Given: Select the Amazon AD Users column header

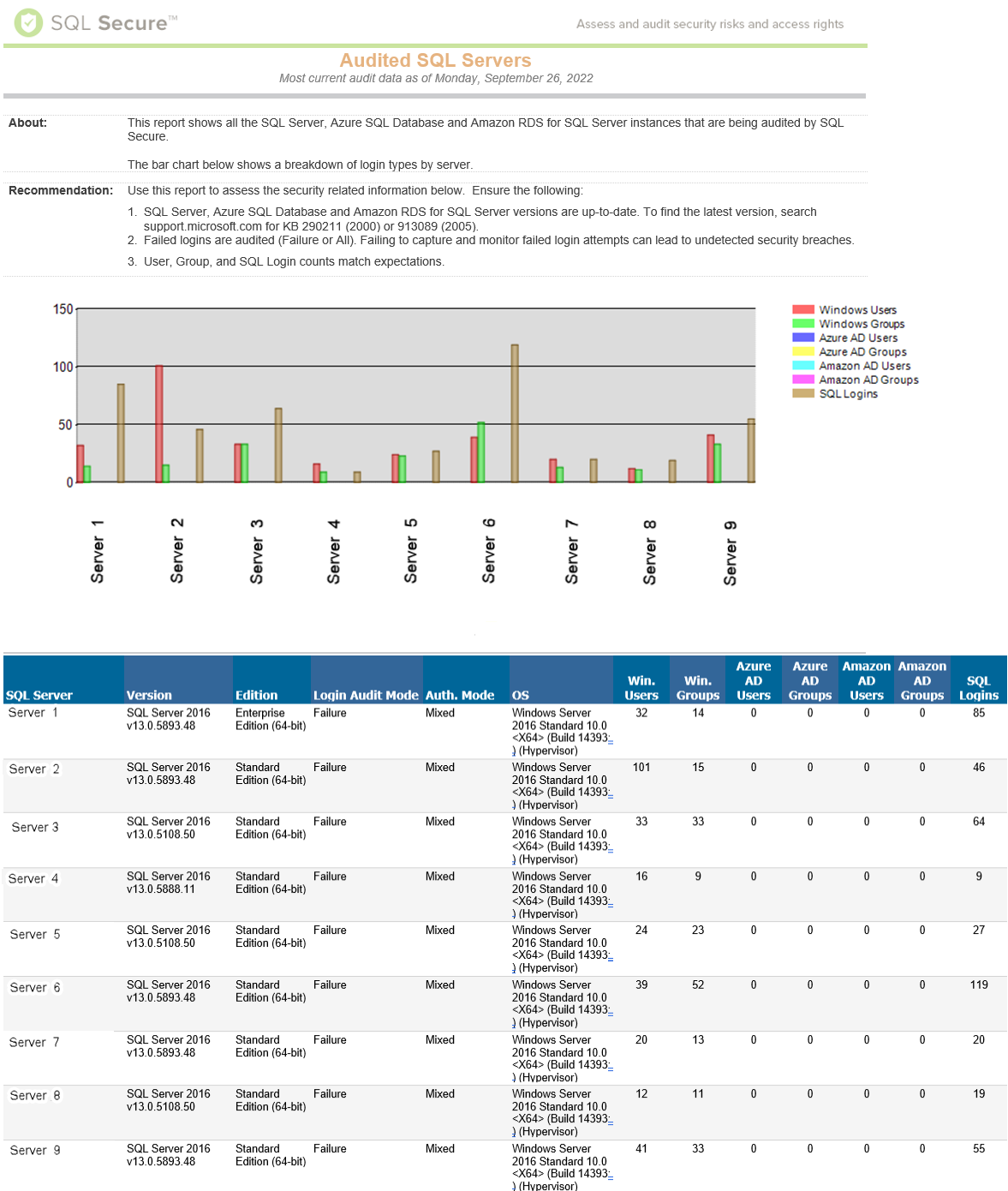Looking at the screenshot, I should point(867,680).
